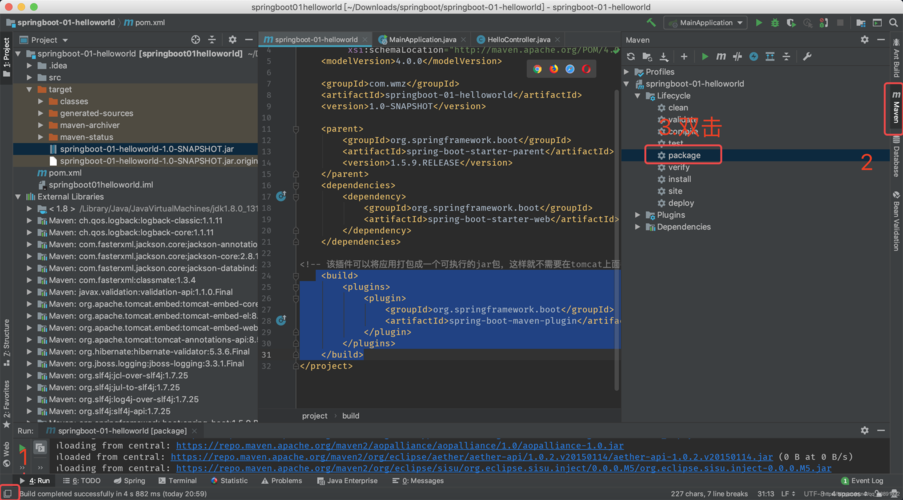
Task: Open the aopalliance-1.0.jar download link
Action: pos(400,446)
